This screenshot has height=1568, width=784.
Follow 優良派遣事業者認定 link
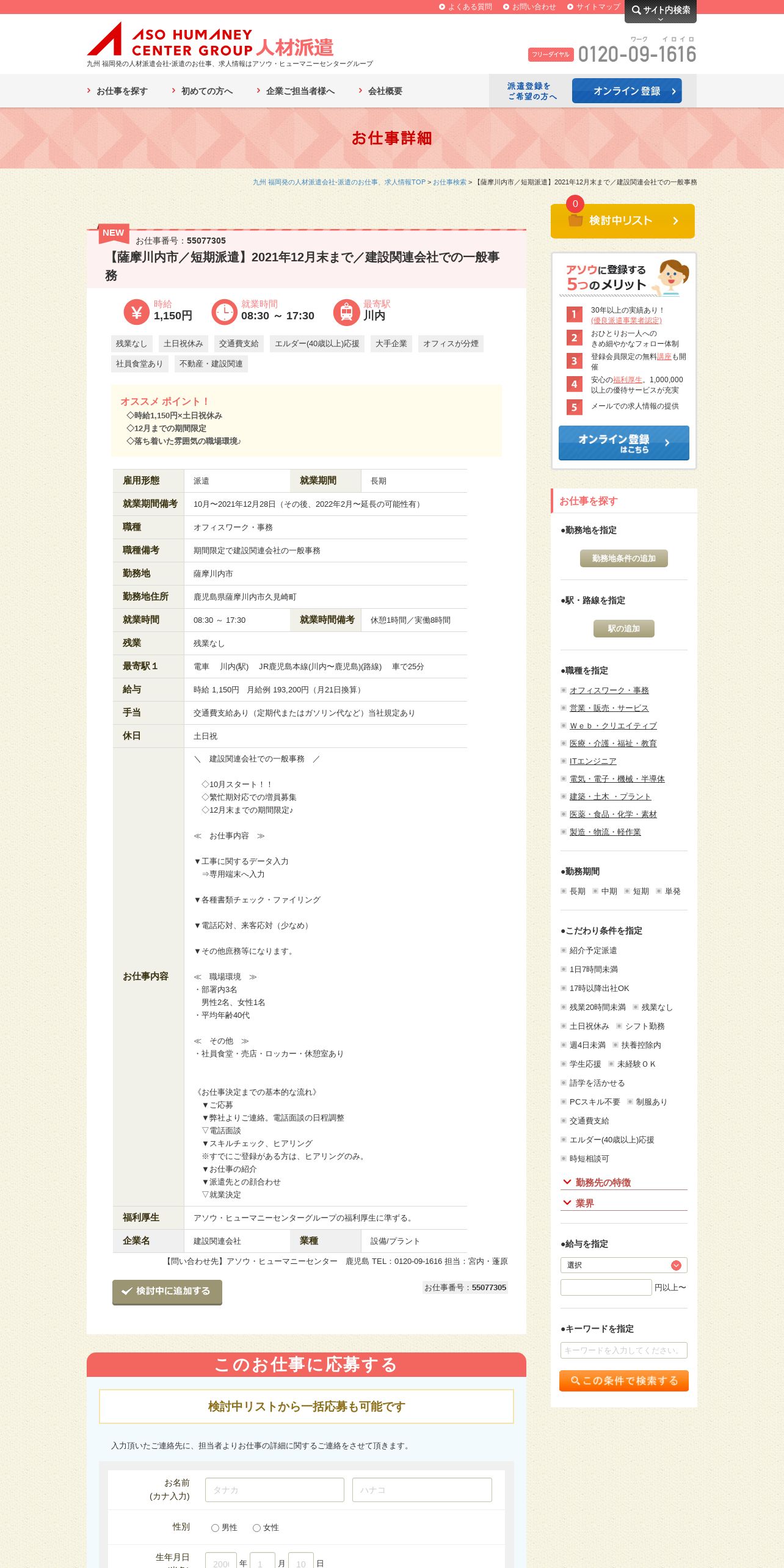(x=626, y=321)
